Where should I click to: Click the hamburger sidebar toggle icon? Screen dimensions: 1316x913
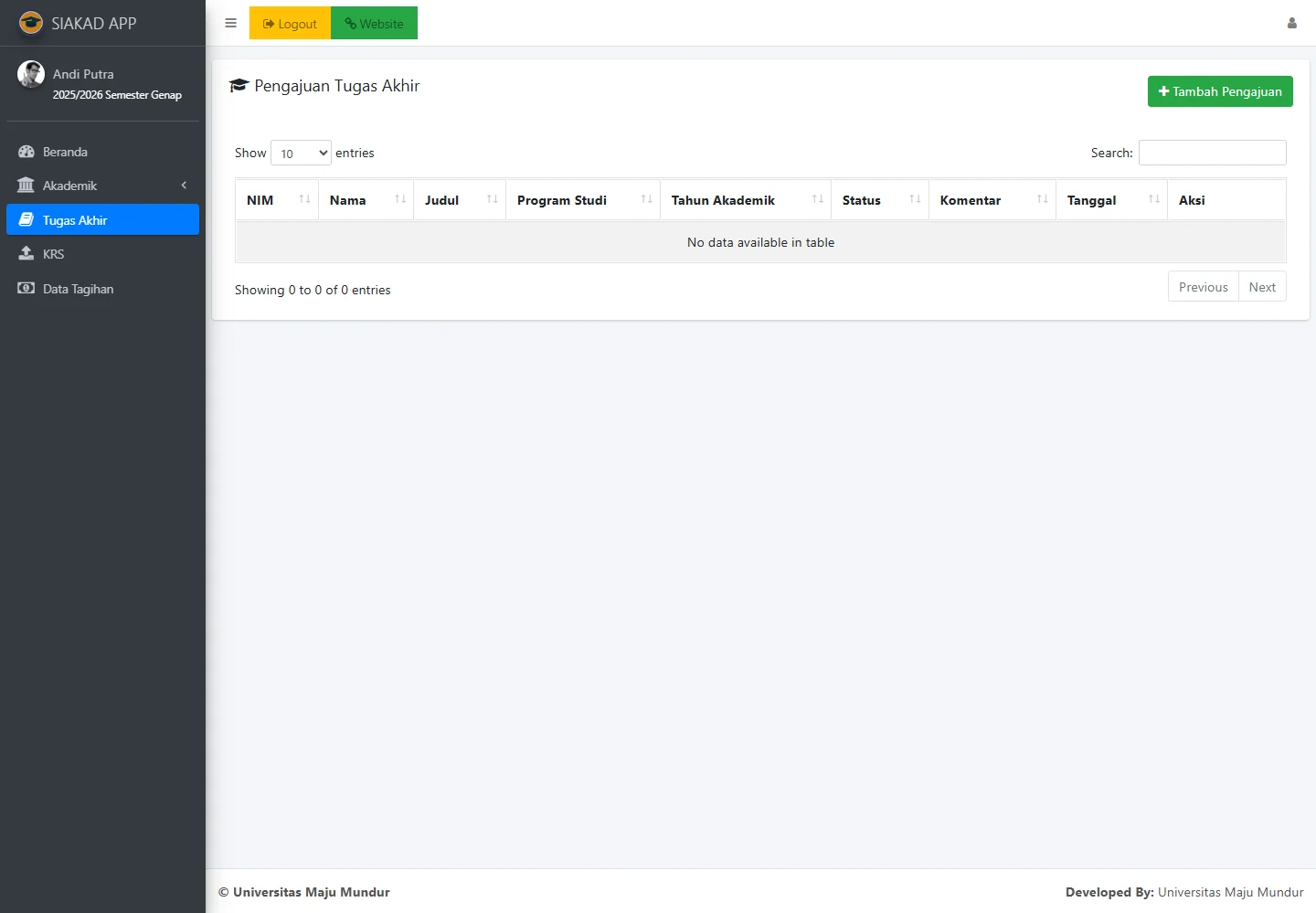[230, 24]
